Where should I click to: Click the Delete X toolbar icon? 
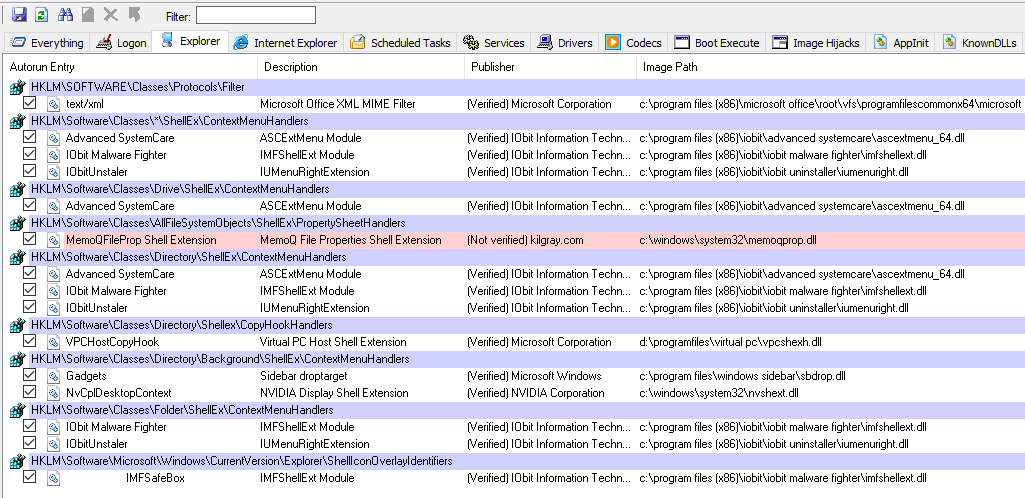(x=111, y=15)
